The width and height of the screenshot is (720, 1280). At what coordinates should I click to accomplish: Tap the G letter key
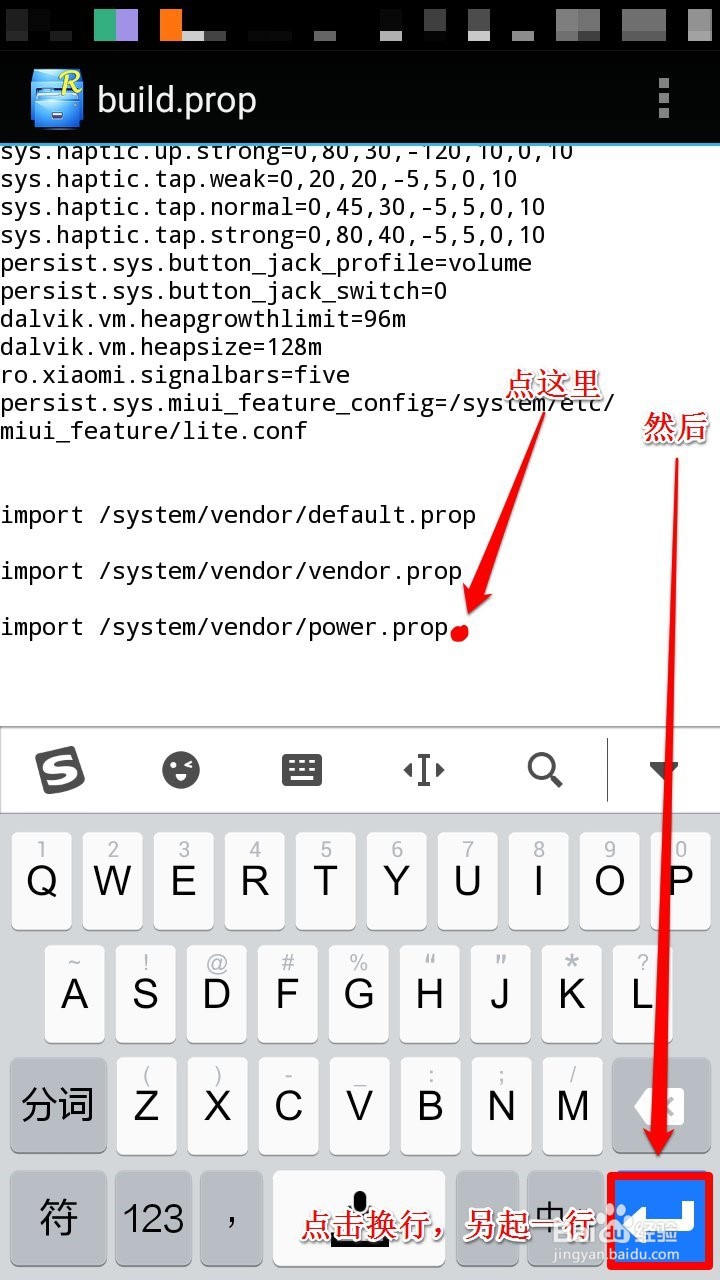coord(359,993)
